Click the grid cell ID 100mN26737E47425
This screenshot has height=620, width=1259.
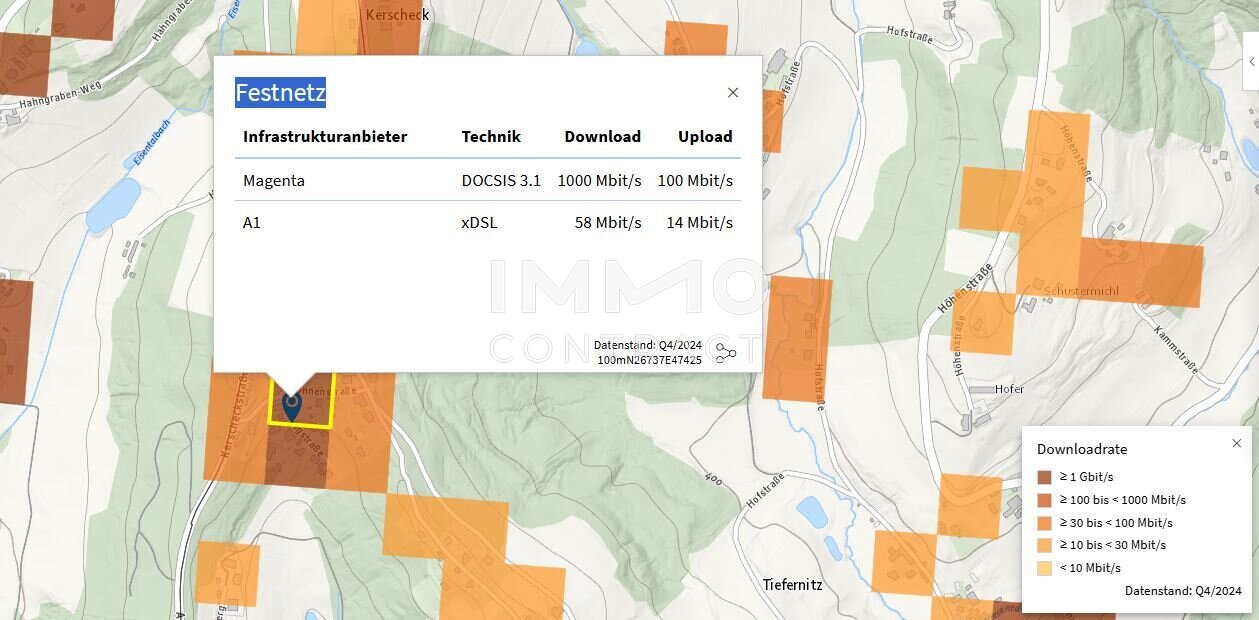click(649, 360)
